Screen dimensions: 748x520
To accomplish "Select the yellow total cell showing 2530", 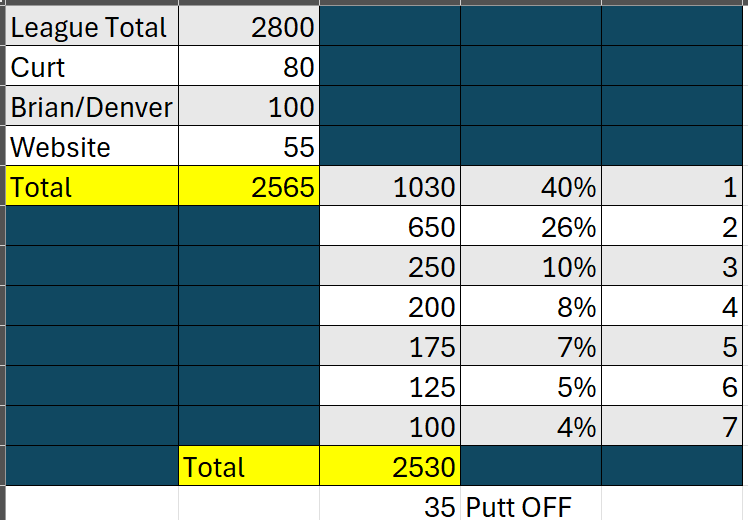I will click(390, 466).
